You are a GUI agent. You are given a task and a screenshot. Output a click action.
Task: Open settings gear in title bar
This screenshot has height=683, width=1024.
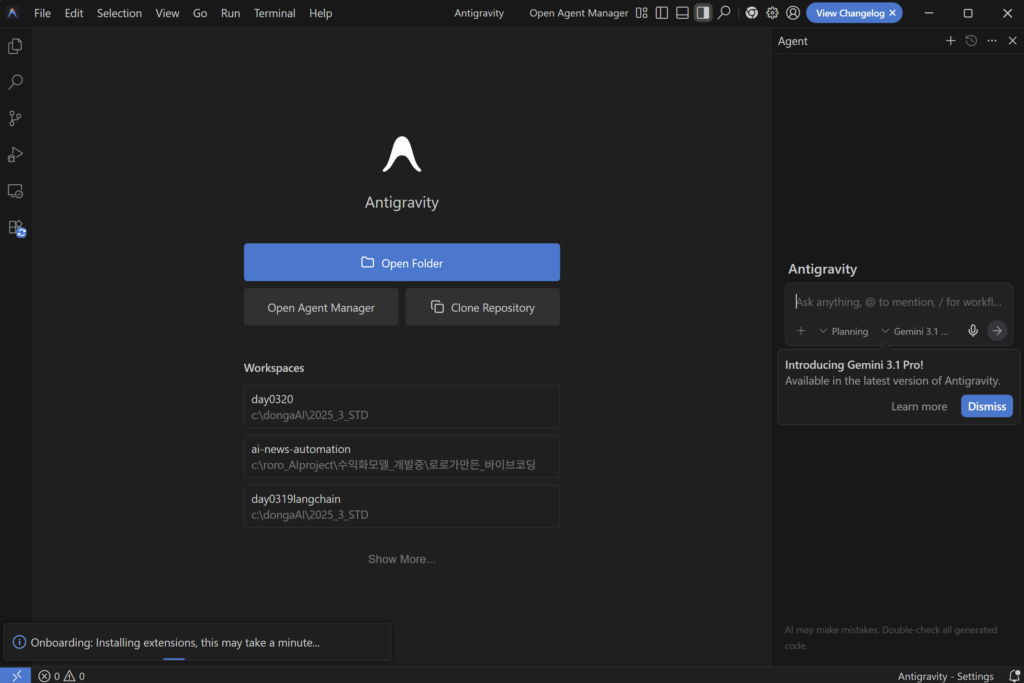tap(772, 12)
